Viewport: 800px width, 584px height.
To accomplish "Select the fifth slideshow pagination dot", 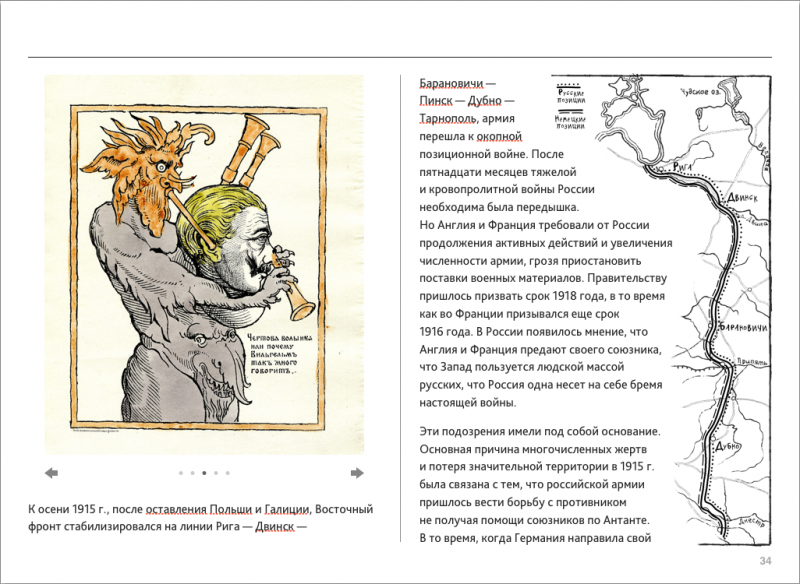I will coord(228,473).
